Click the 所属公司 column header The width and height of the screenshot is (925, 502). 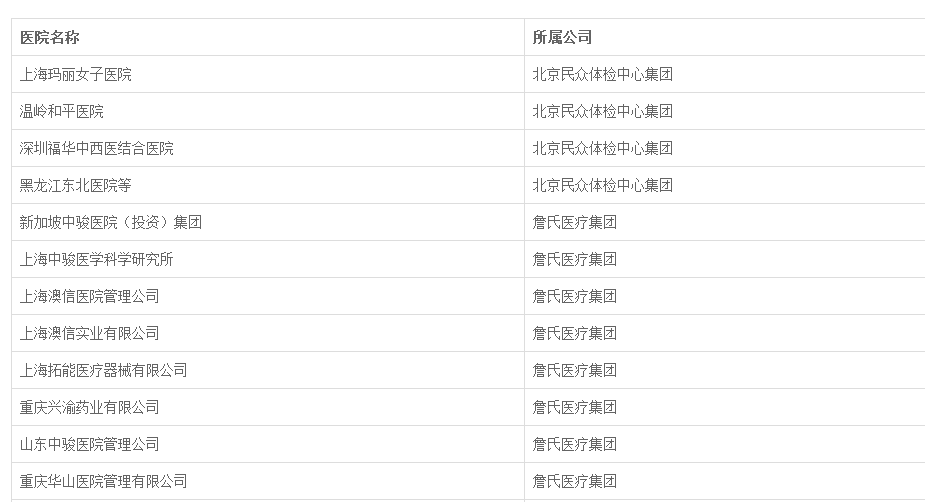tap(562, 37)
